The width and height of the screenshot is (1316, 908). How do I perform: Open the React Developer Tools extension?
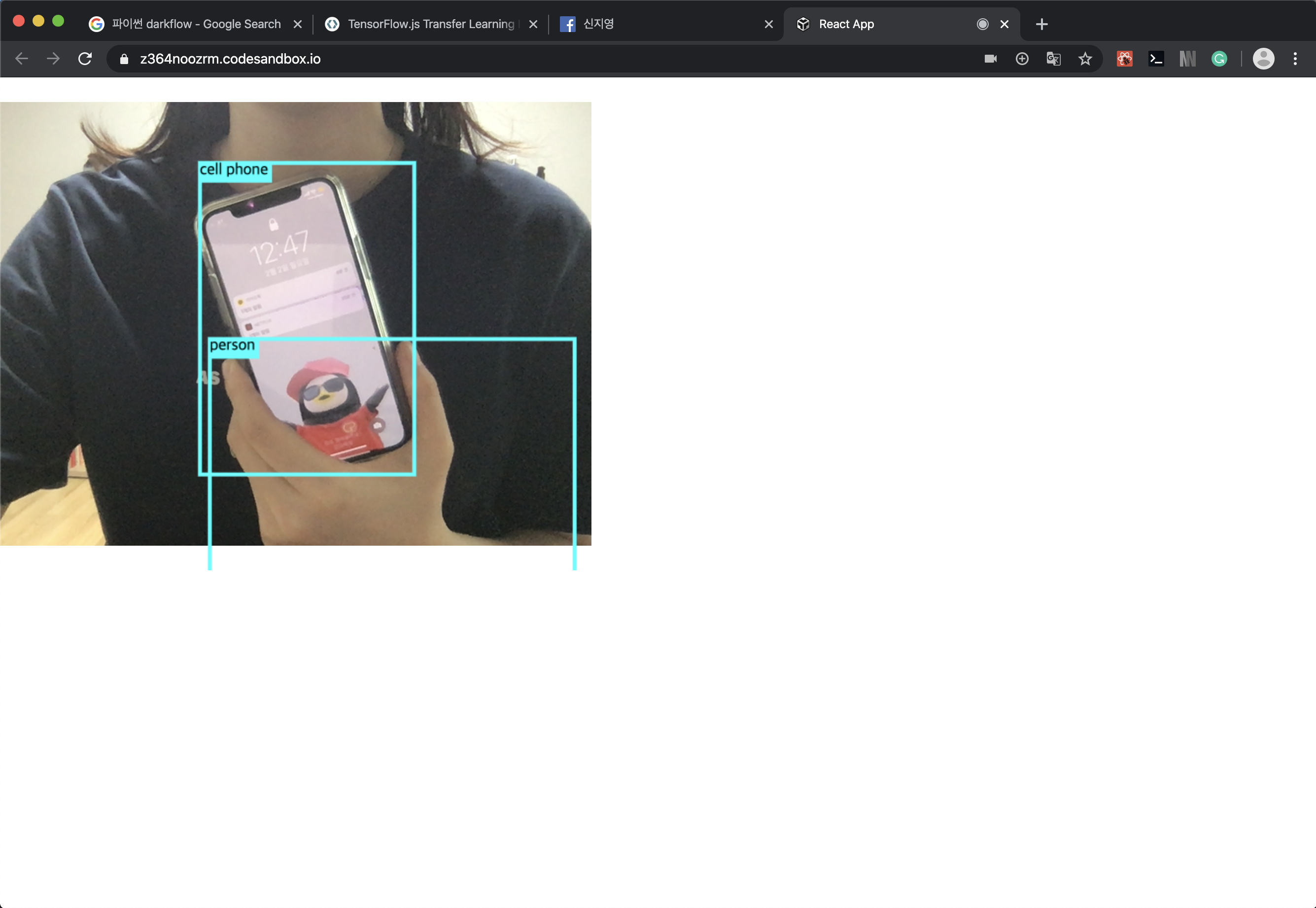1124,59
